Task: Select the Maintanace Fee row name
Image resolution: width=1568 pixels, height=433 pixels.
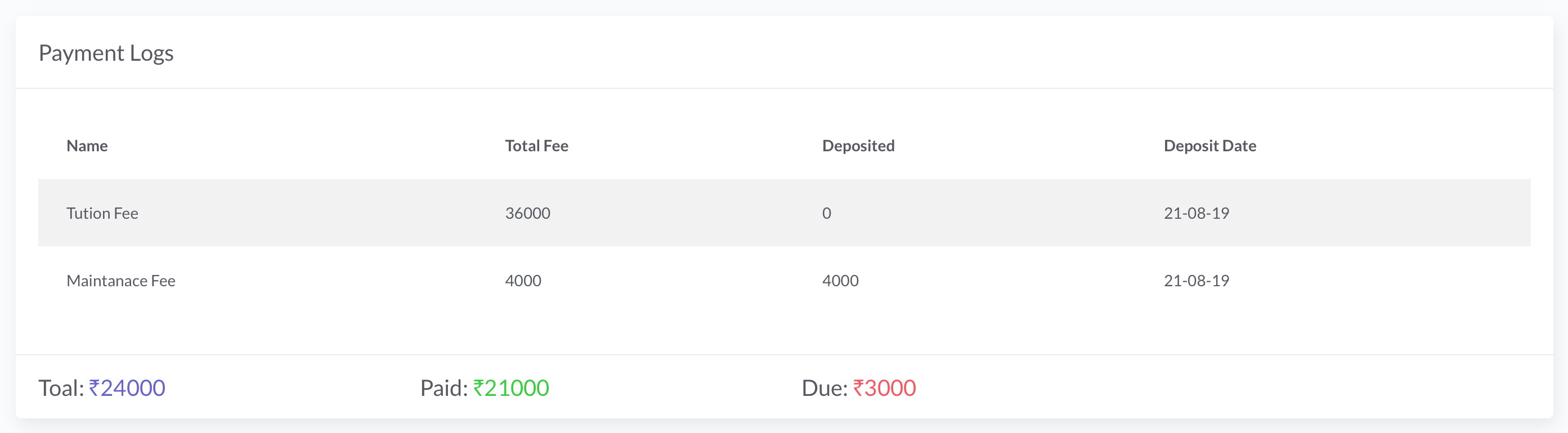Action: (120, 281)
